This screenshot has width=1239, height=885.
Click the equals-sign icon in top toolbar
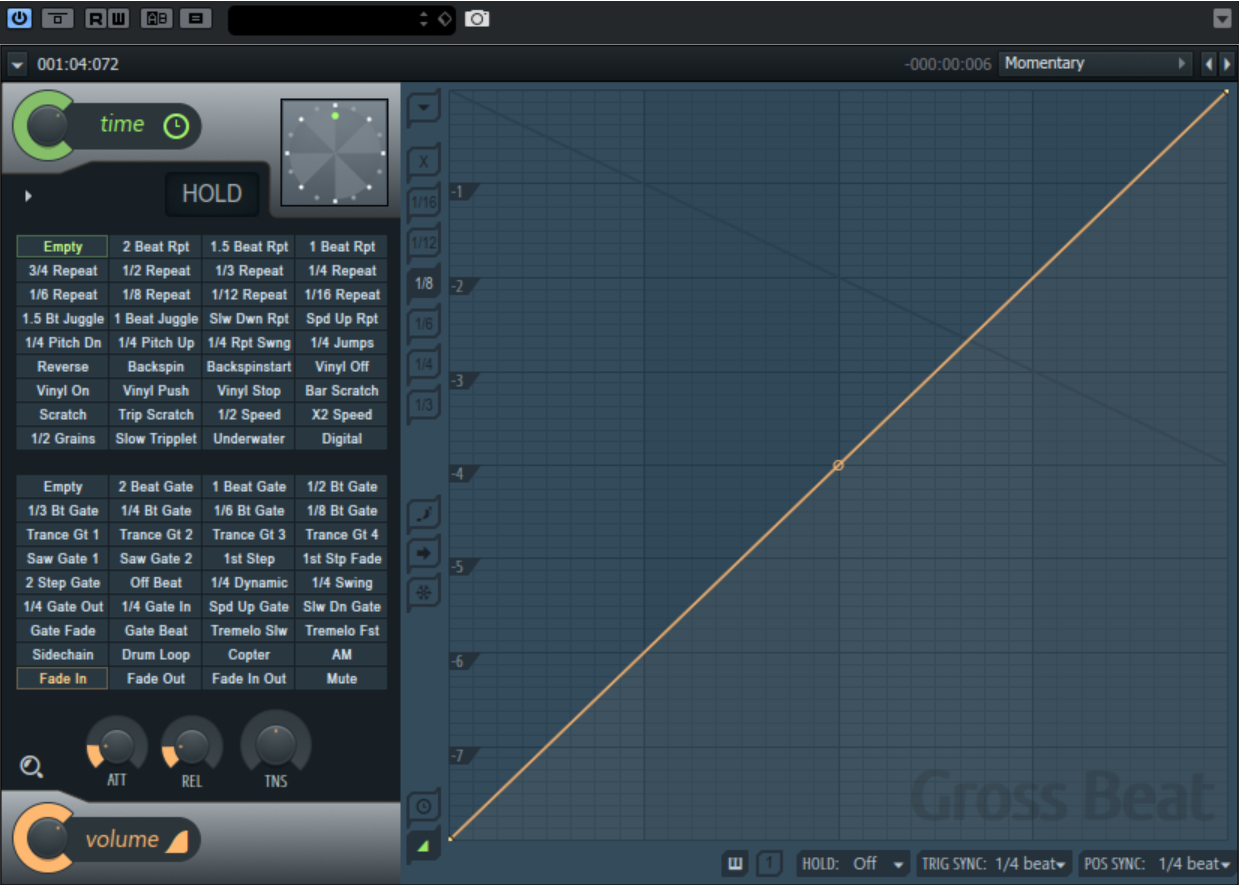[x=196, y=18]
